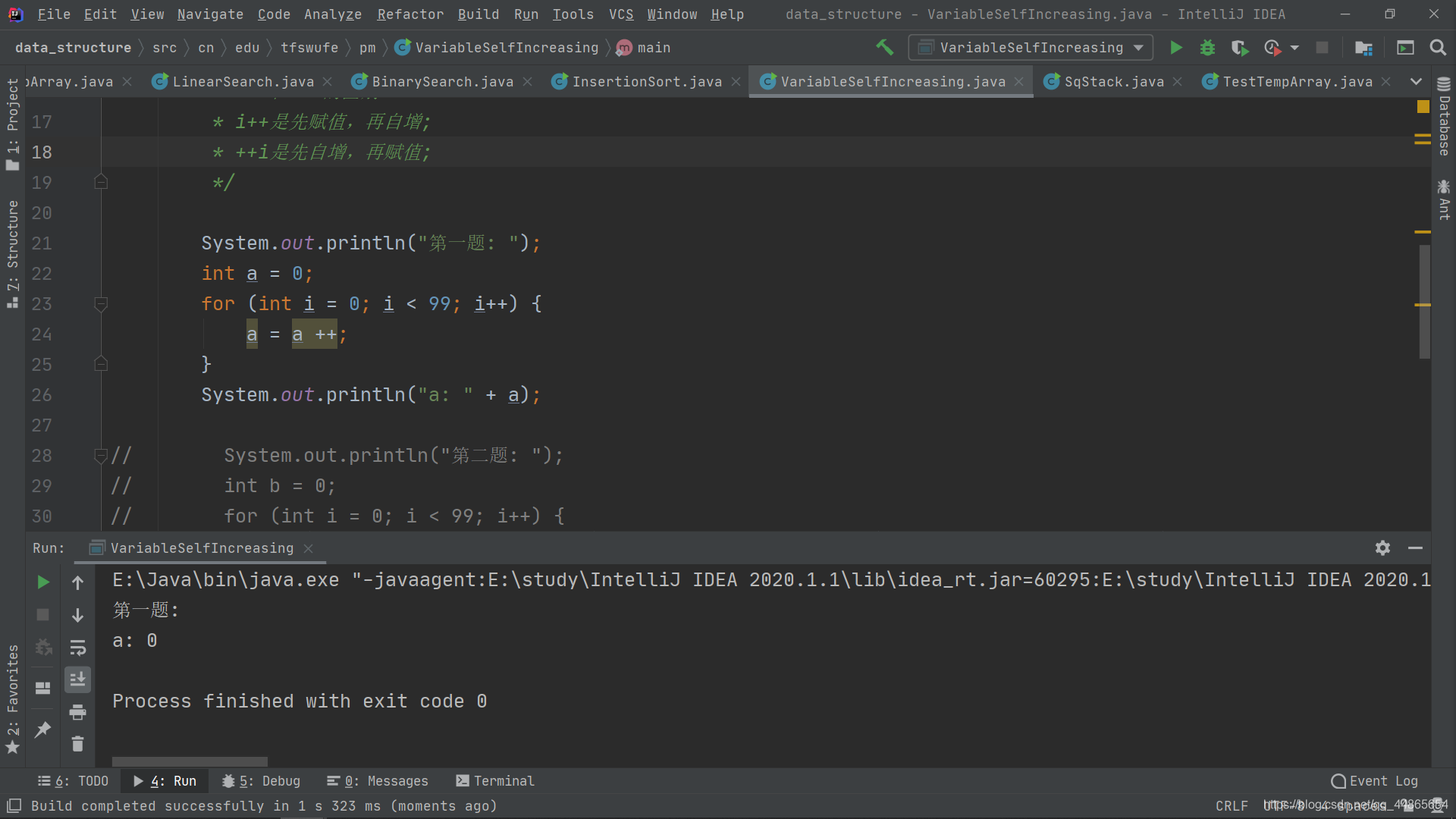Clear all output with trash icon
Screen dimensions: 1456x819
click(x=77, y=744)
